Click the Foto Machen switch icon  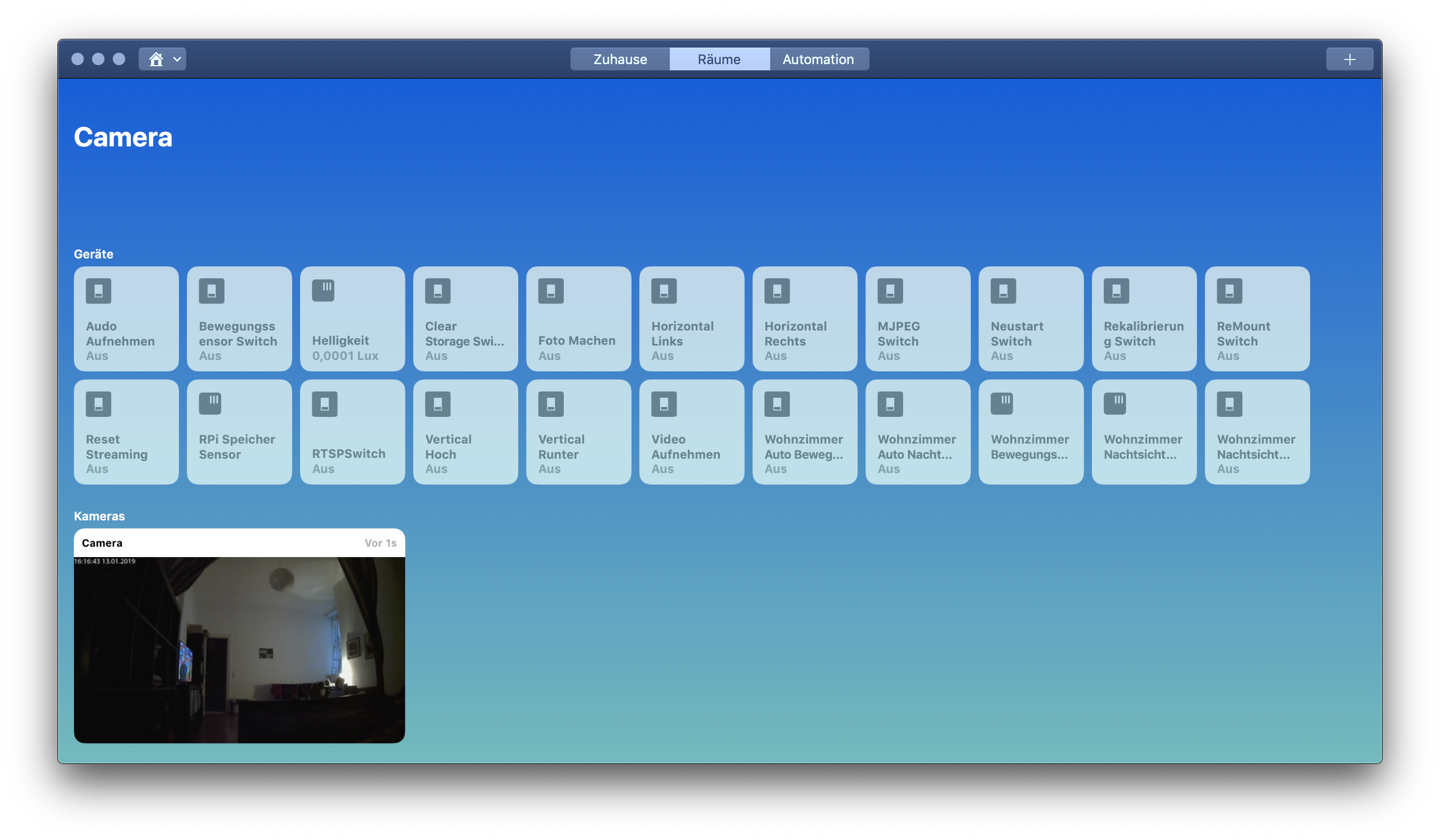[551, 291]
